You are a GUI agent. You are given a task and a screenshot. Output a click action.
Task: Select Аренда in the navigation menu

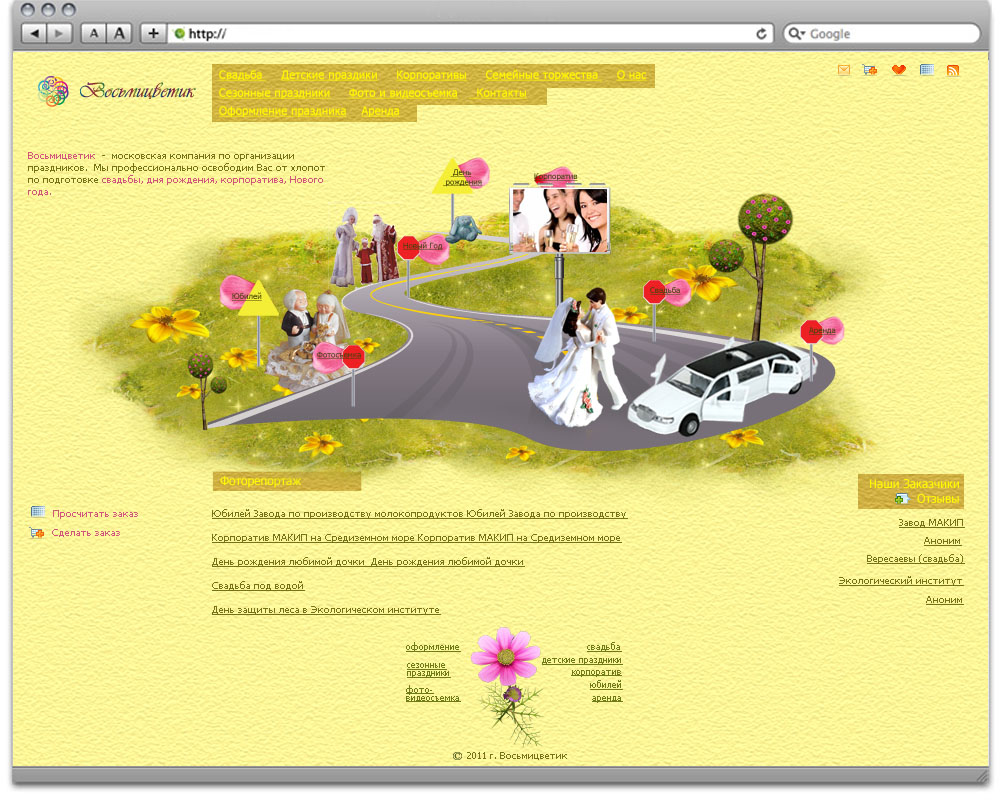pyautogui.click(x=380, y=111)
